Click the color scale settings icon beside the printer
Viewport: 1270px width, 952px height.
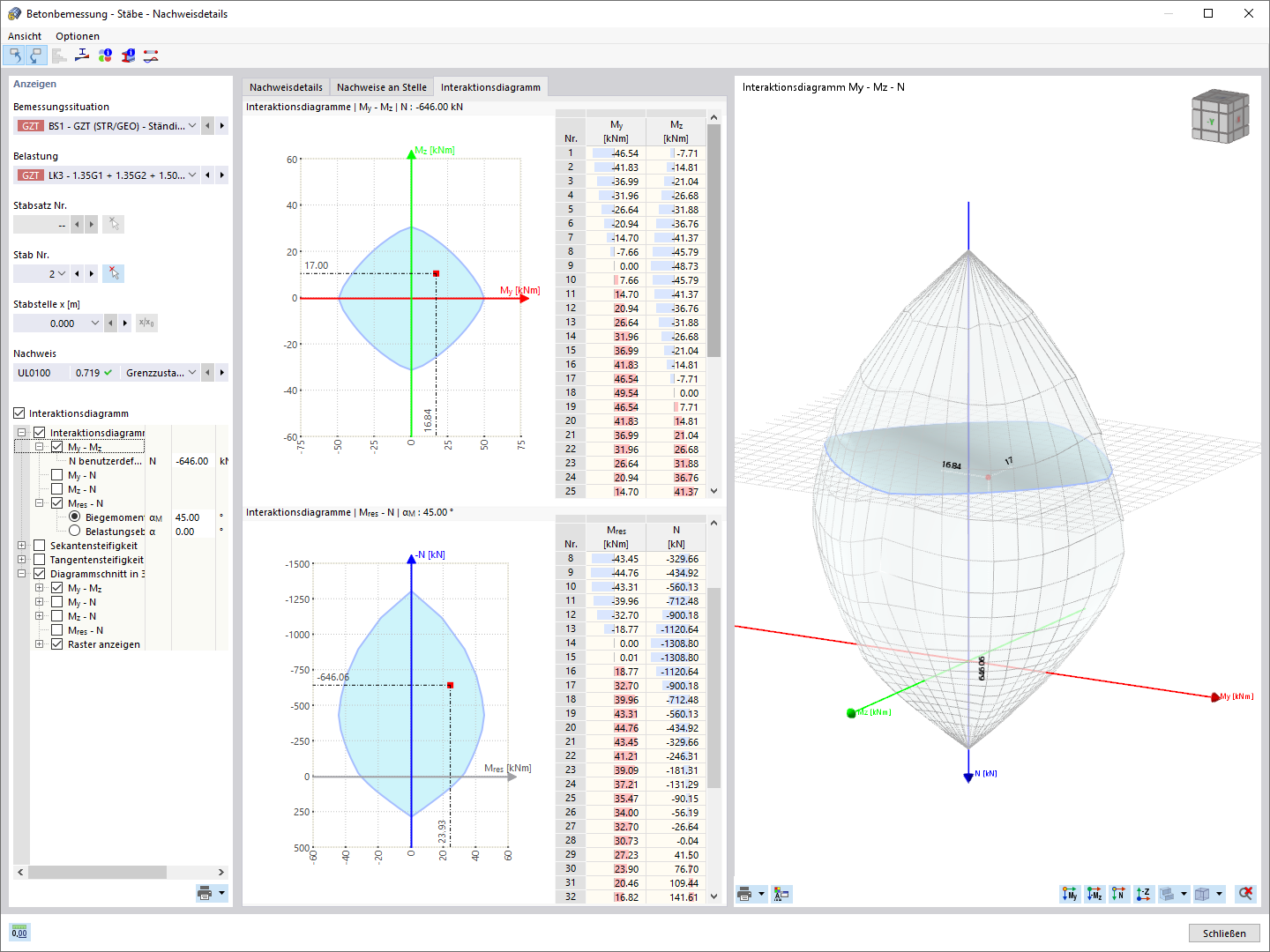pos(781,894)
